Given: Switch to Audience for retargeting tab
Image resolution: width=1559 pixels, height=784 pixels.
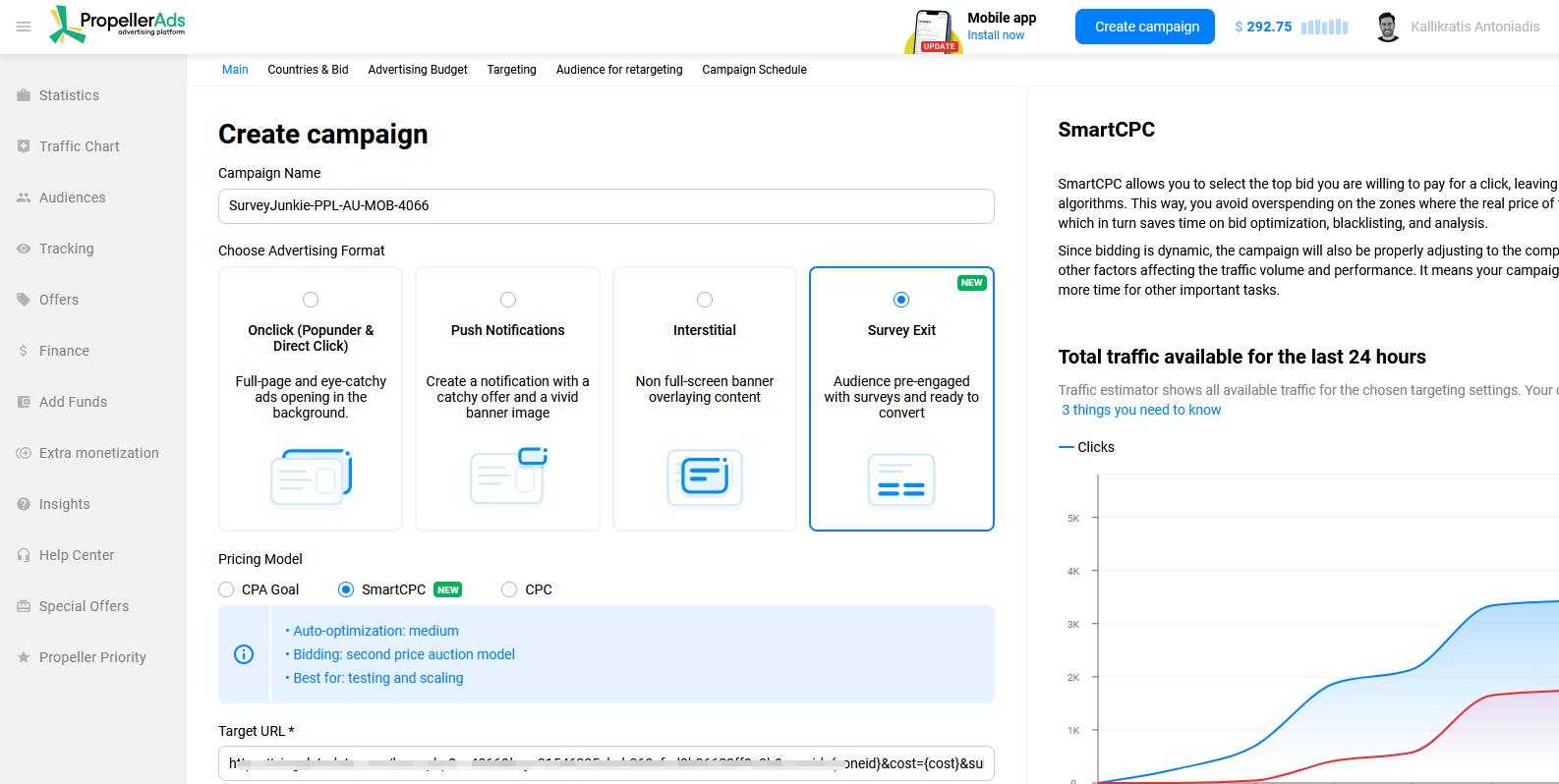Looking at the screenshot, I should (619, 70).
